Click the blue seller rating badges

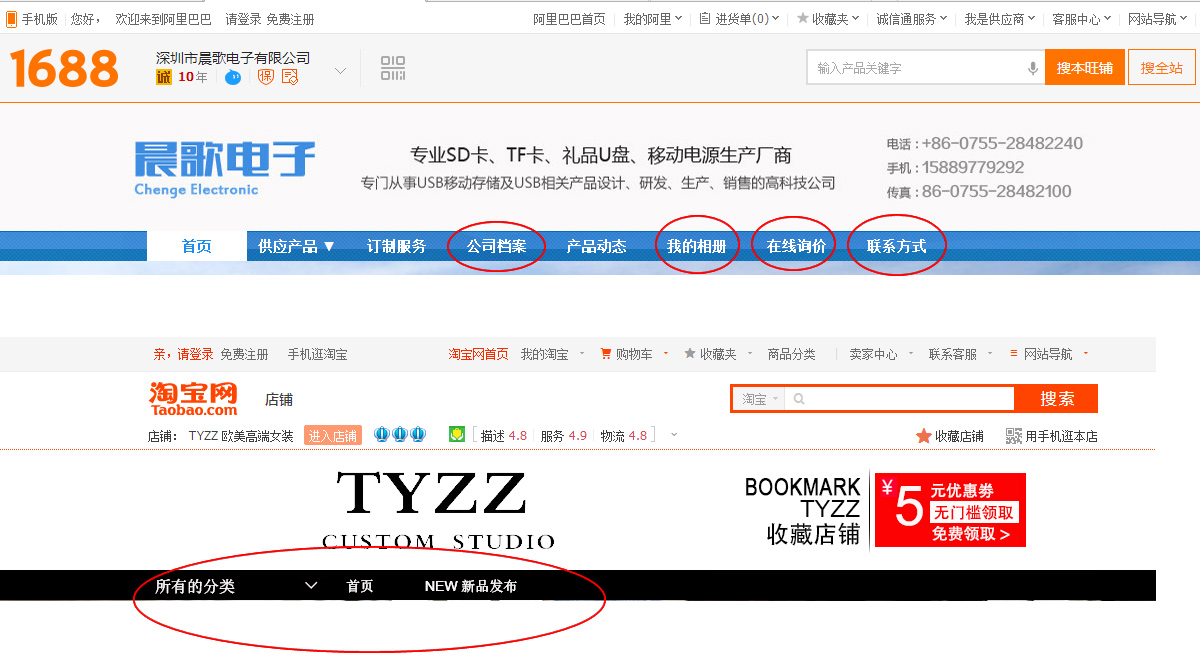point(400,435)
